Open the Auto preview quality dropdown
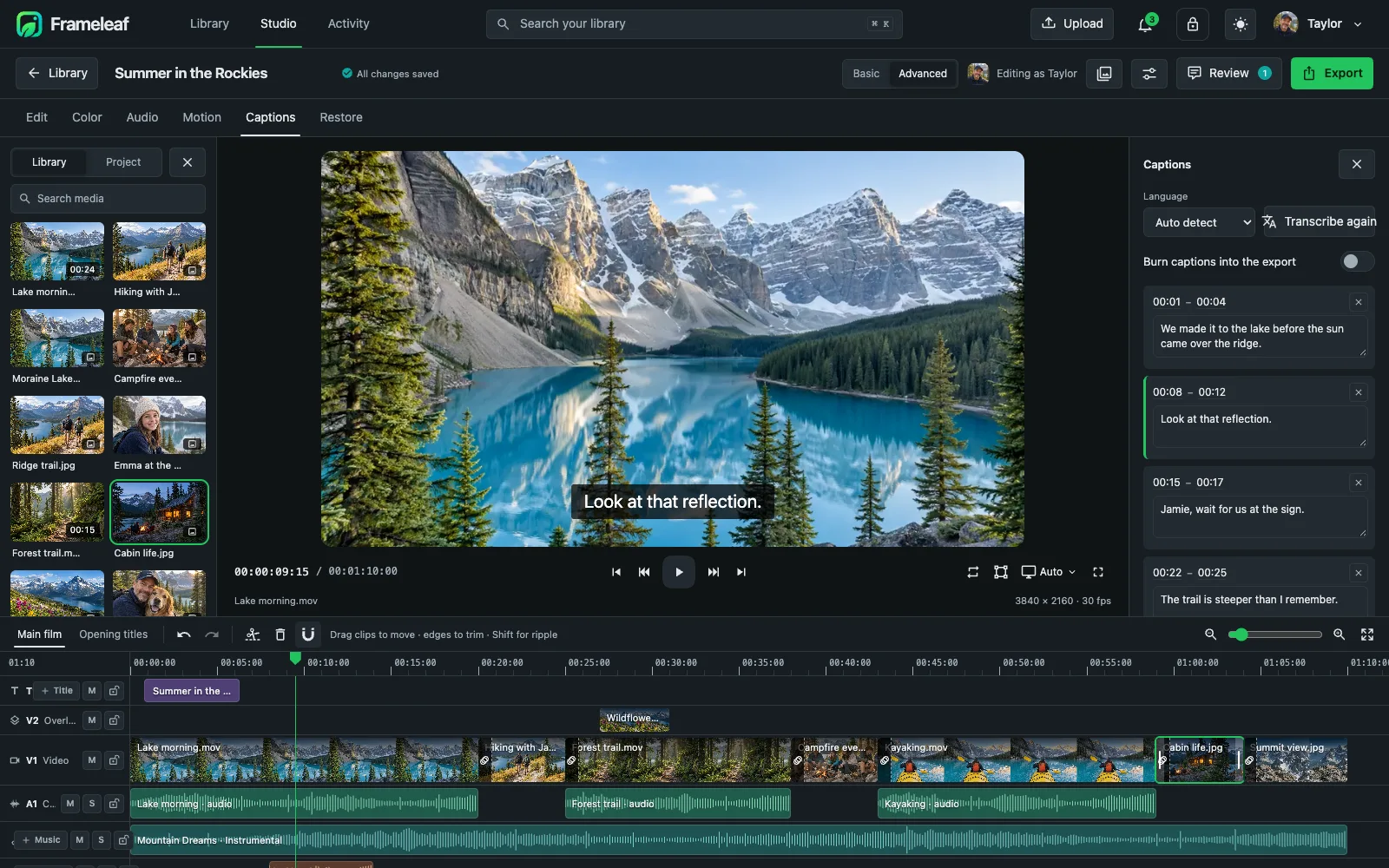1389x868 pixels. click(1049, 572)
